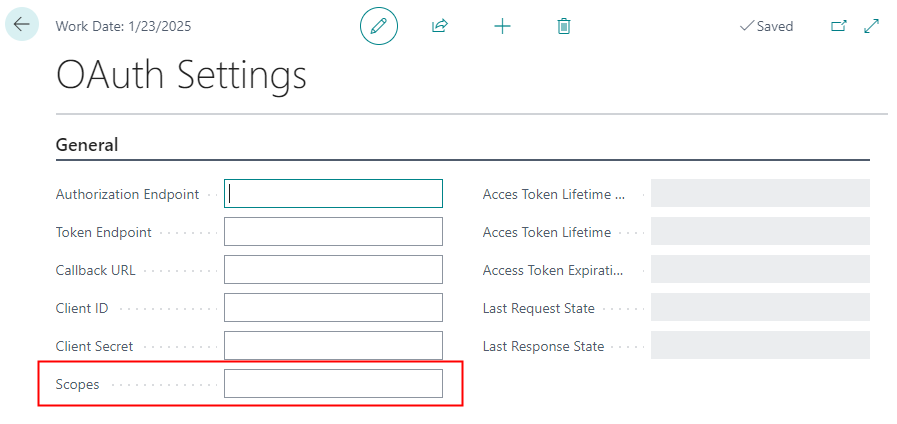Select the Acces Token Lifetime field

[x=760, y=232]
